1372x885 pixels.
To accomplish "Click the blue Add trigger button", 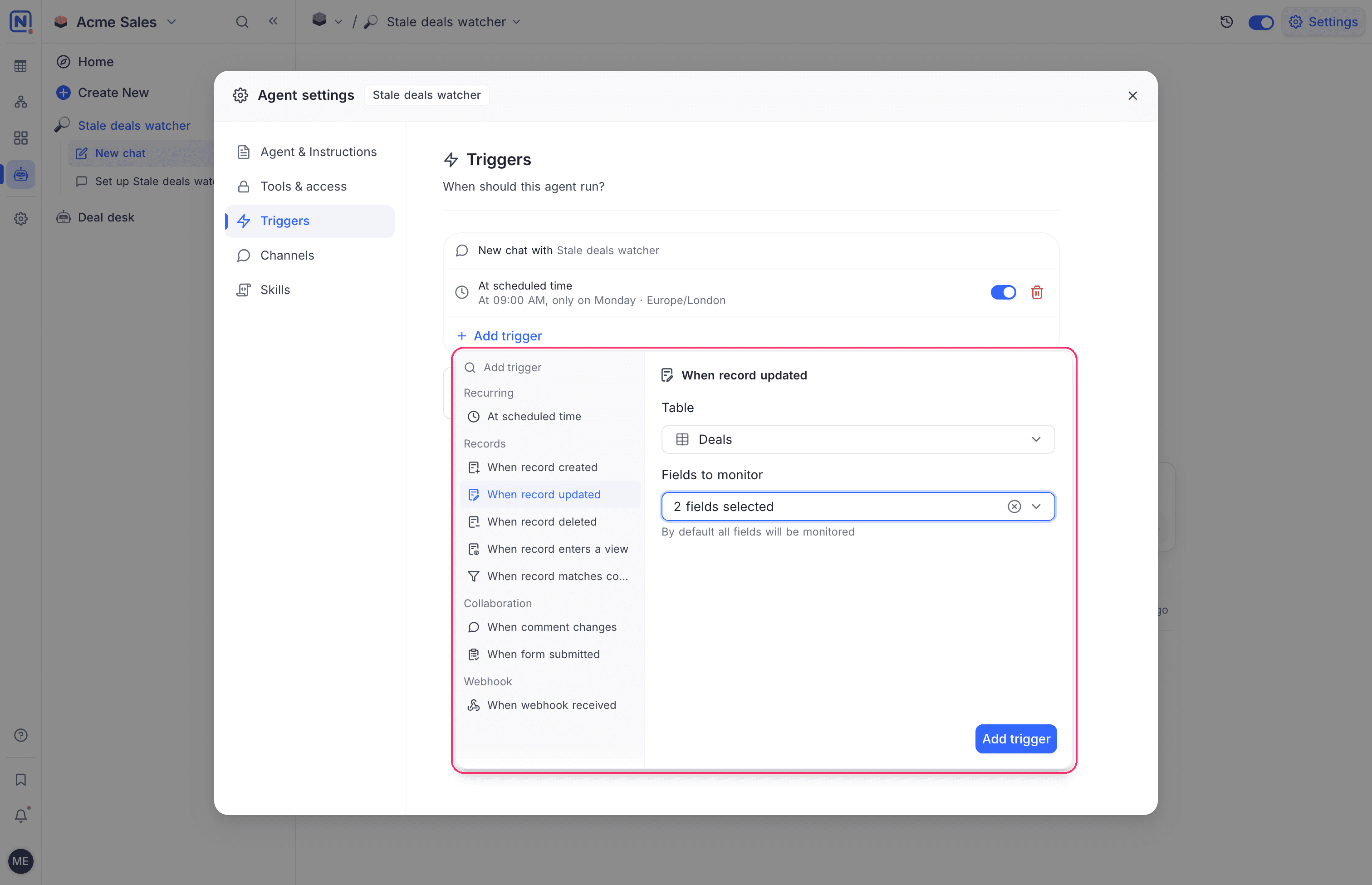I will coord(1016,739).
